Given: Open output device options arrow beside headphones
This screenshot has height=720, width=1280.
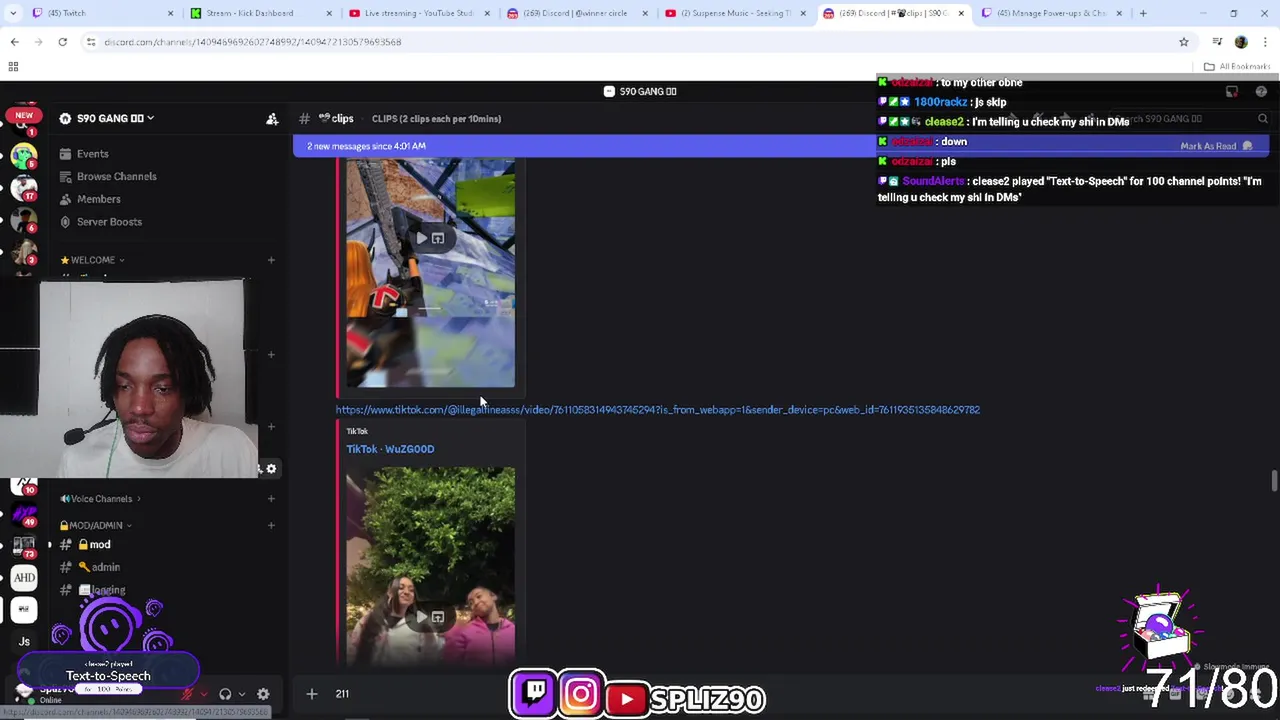Looking at the screenshot, I should pyautogui.click(x=241, y=694).
